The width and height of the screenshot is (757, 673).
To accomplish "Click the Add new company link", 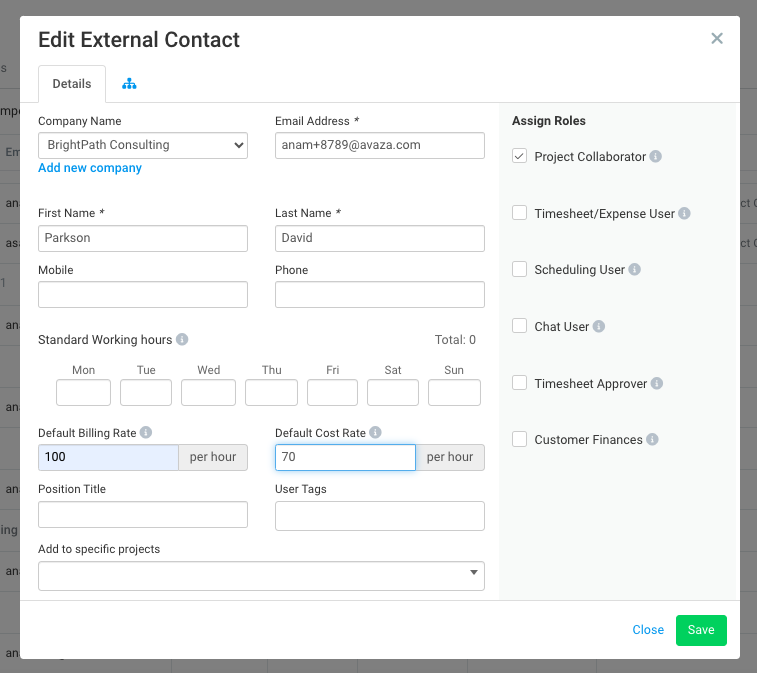I will tap(90, 168).
